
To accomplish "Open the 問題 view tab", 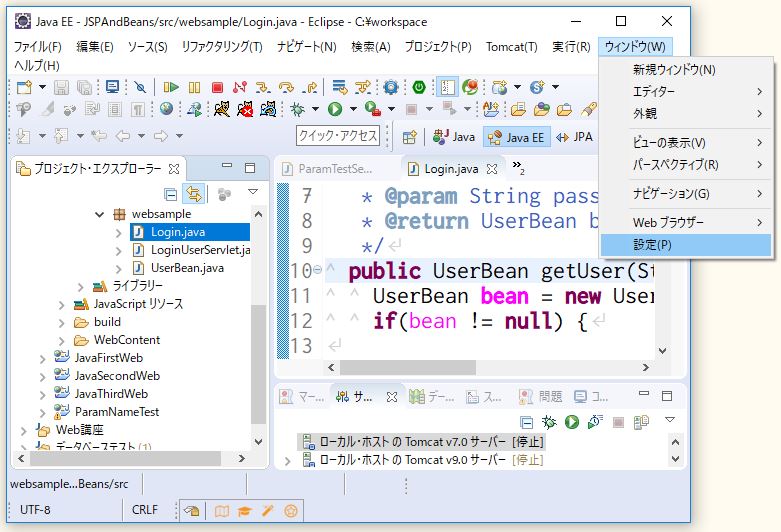I will click(x=542, y=397).
